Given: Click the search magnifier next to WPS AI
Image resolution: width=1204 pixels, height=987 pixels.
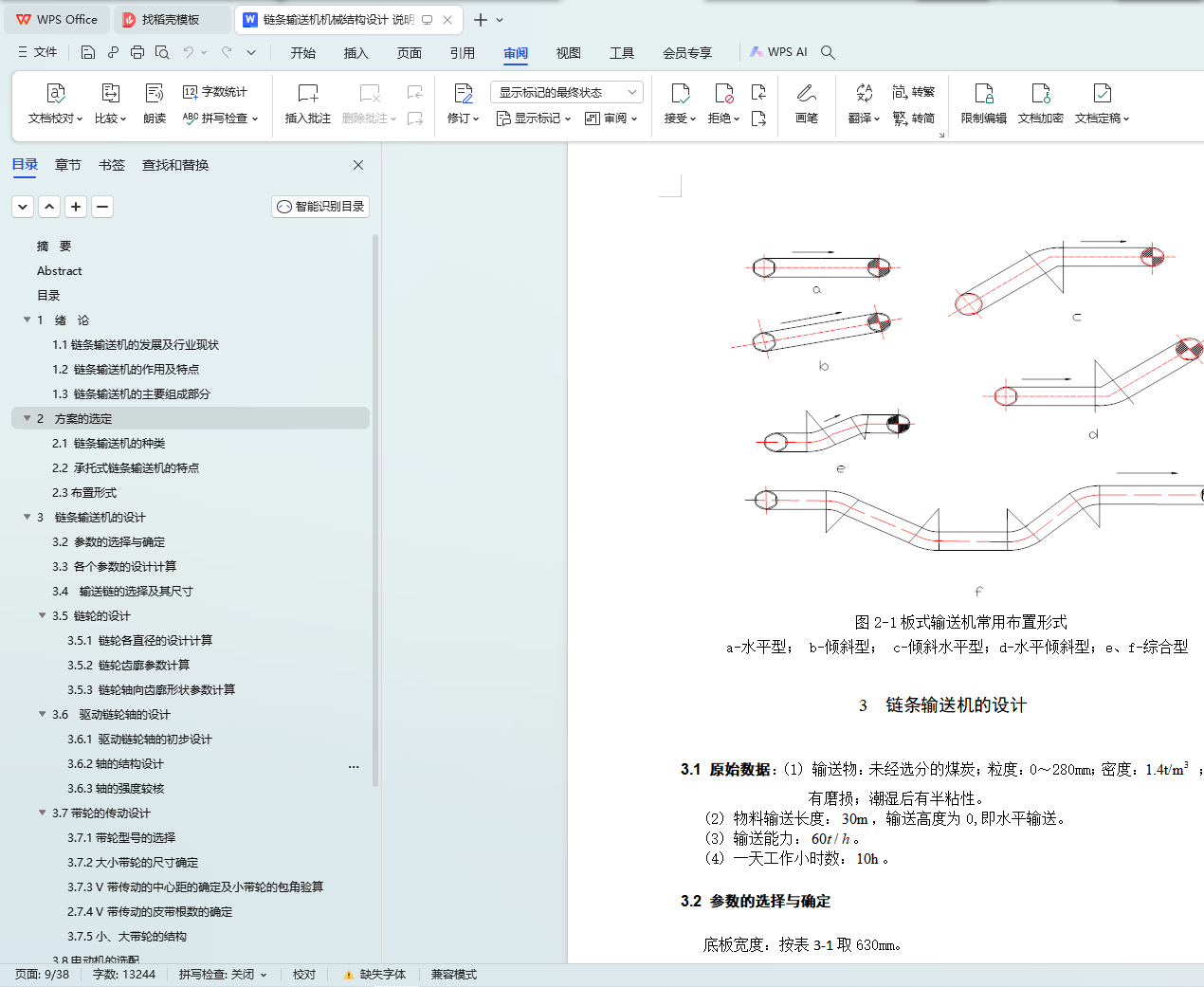Looking at the screenshot, I should [x=828, y=52].
